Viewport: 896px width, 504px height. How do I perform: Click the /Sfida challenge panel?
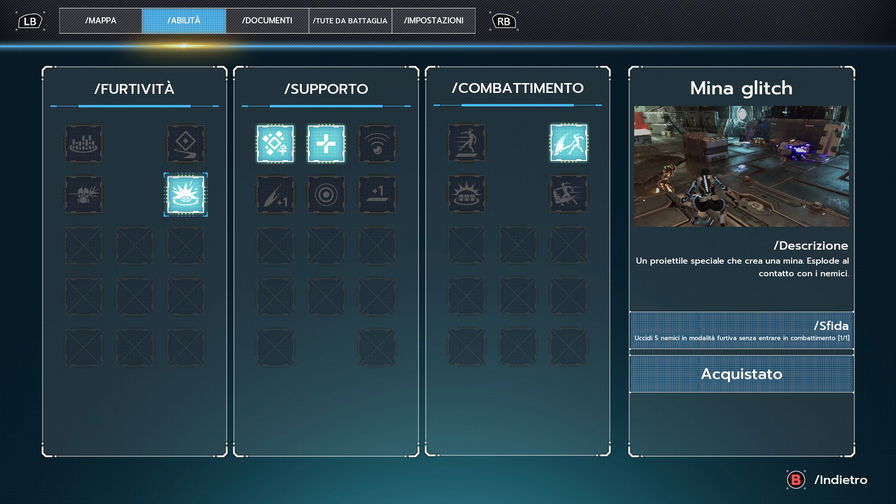(x=741, y=331)
